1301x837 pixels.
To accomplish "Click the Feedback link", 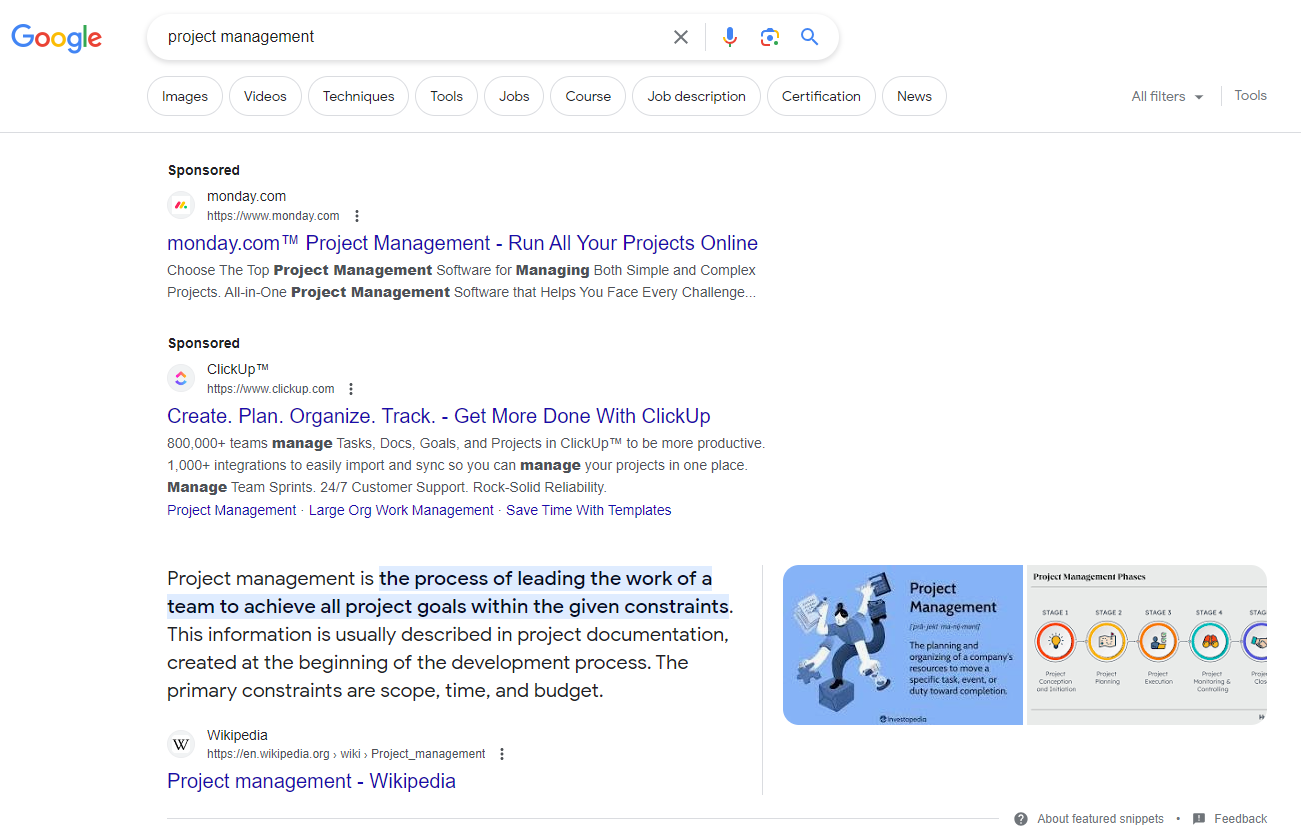I will point(1239,818).
